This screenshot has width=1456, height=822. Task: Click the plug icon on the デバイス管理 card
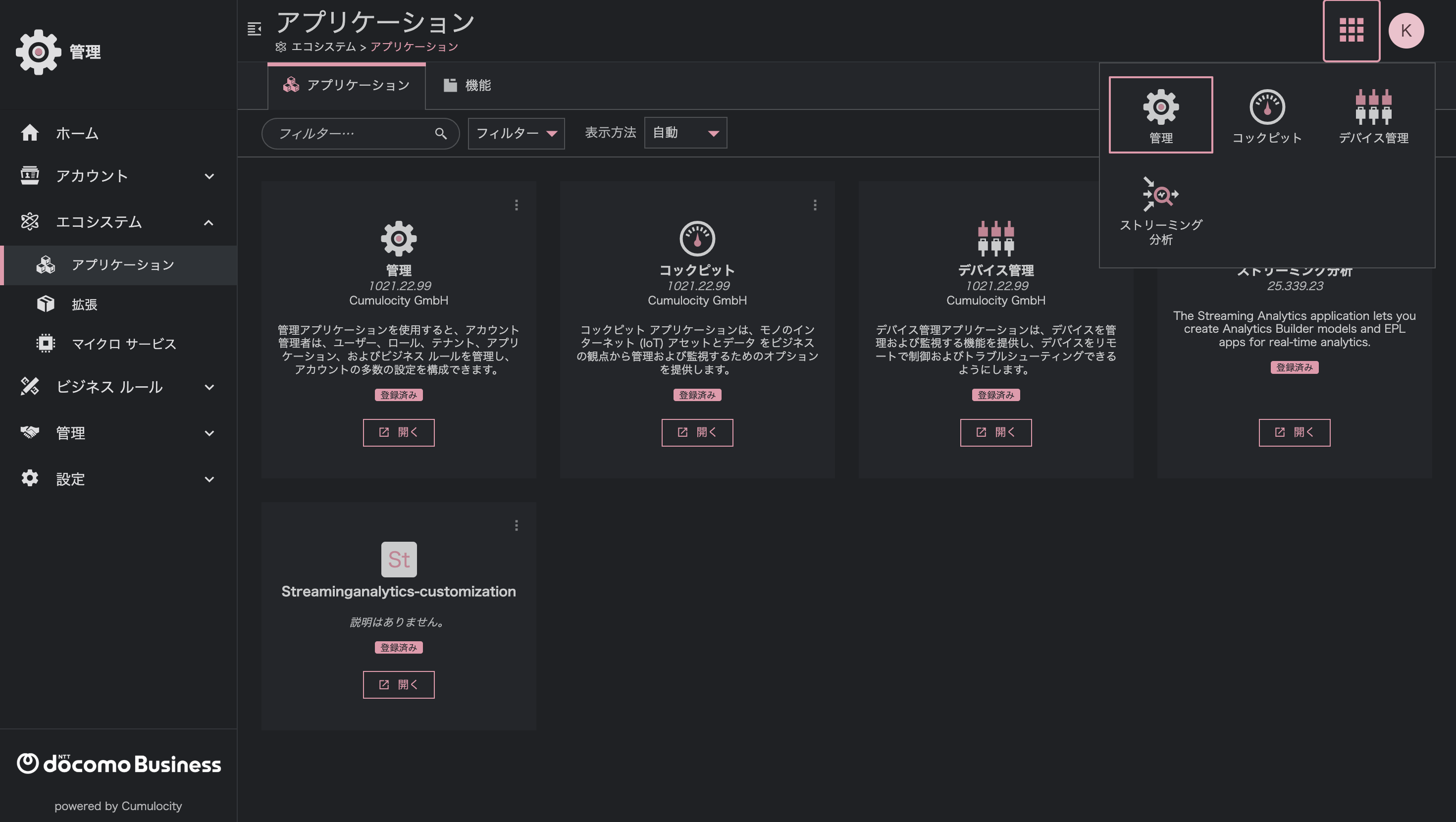click(995, 238)
